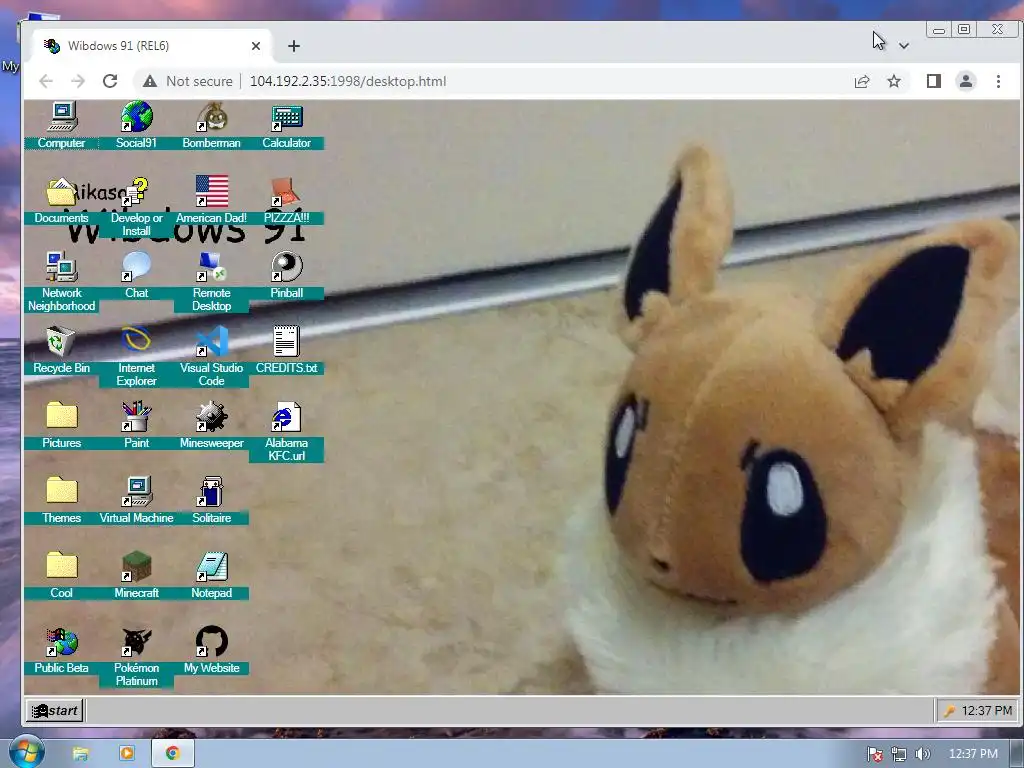Screen dimensions: 1024x768
Task: Open Action Center flag icon
Action: pos(875,754)
